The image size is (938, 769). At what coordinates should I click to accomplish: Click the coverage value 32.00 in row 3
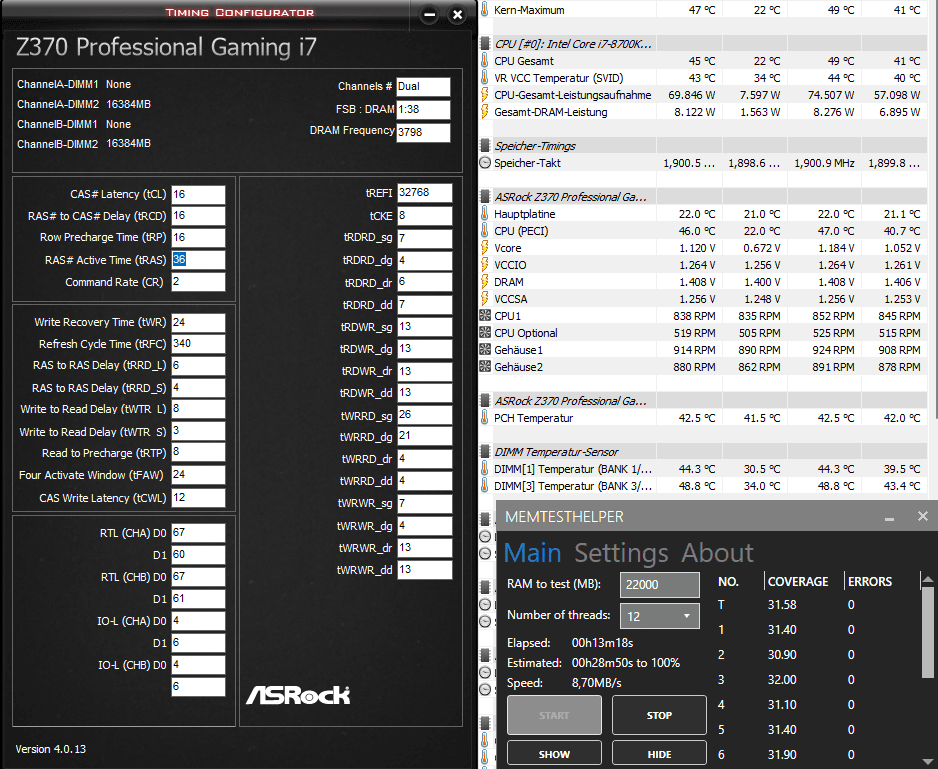click(782, 680)
